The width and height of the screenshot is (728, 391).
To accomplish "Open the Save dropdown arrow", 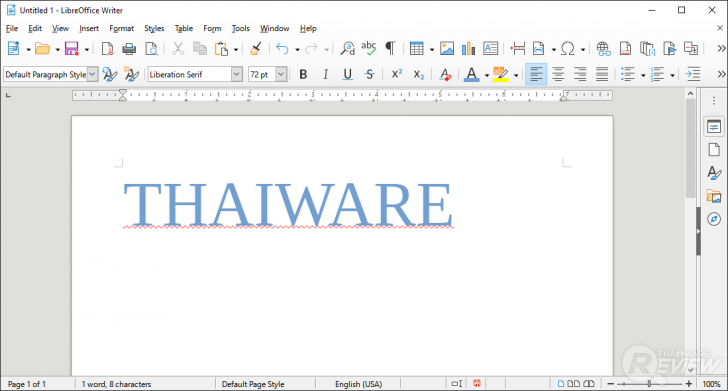I will 86,49.
